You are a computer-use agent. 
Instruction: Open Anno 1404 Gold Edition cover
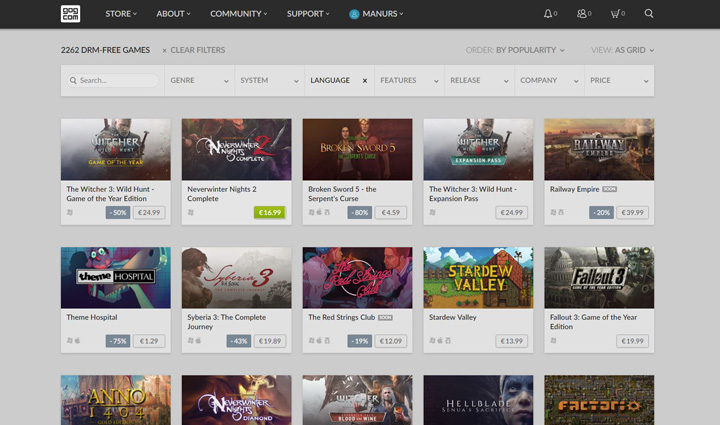pyautogui.click(x=116, y=400)
